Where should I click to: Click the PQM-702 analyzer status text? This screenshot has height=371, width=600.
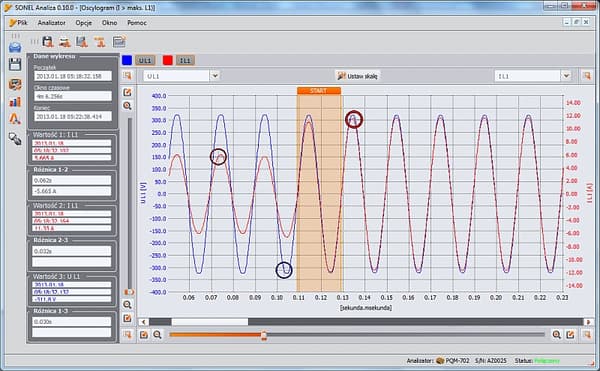pyautogui.click(x=457, y=360)
